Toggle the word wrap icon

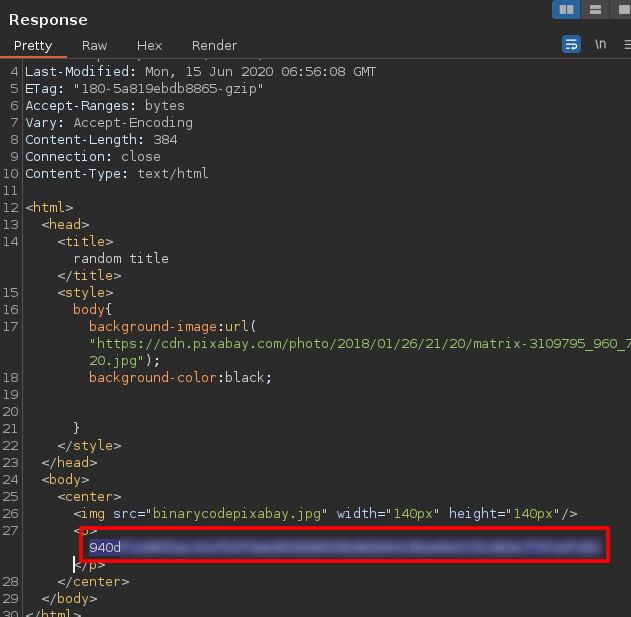pyautogui.click(x=571, y=45)
